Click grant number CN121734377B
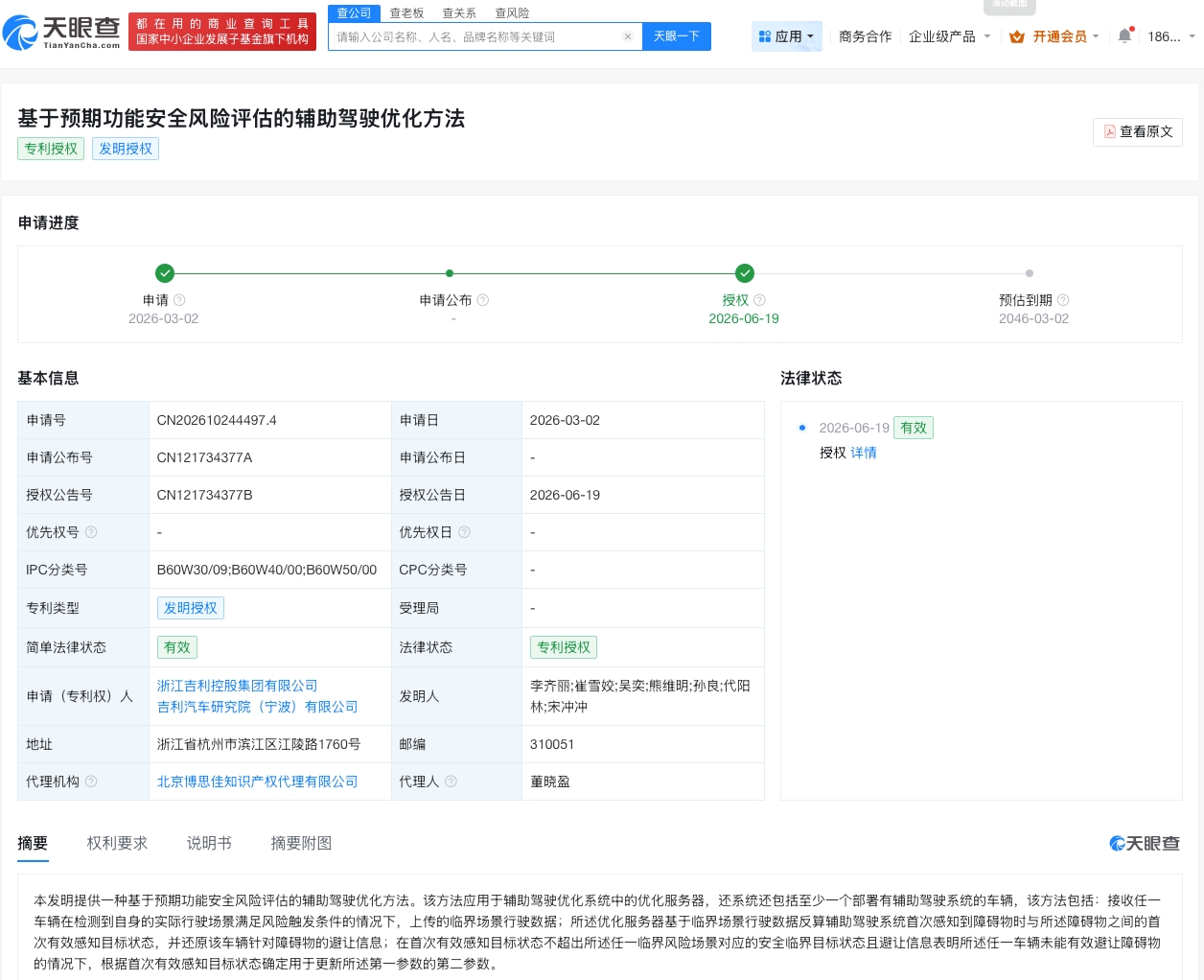 click(x=204, y=495)
